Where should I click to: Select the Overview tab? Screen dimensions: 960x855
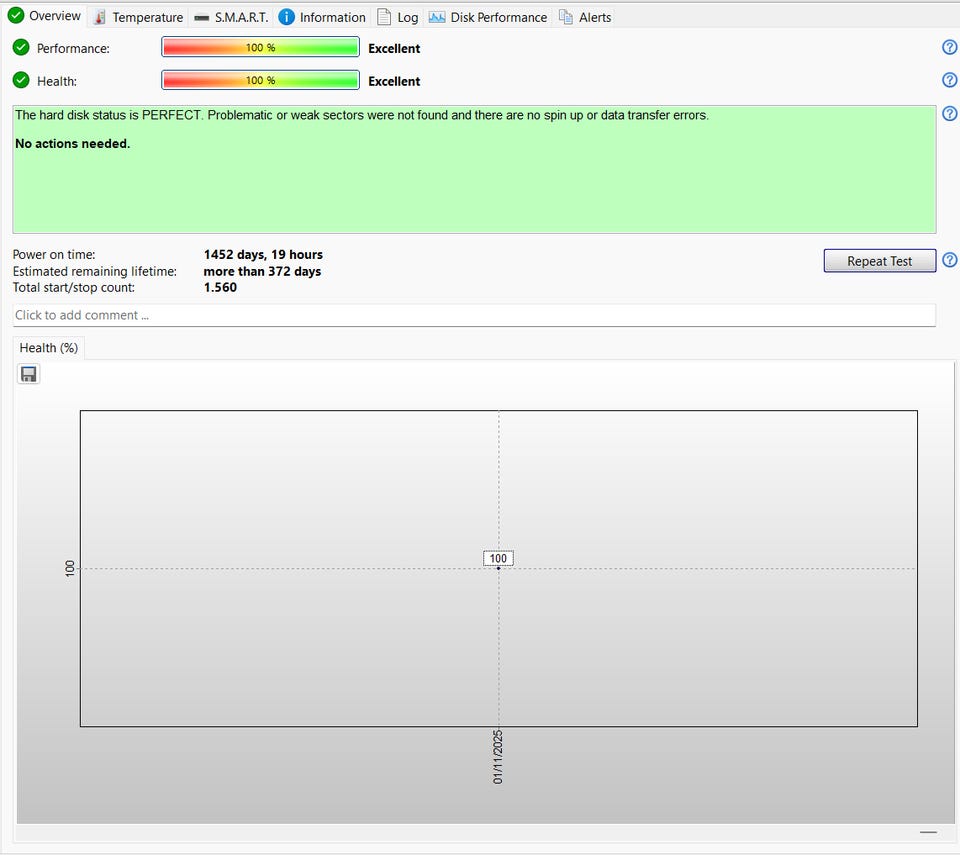[45, 16]
